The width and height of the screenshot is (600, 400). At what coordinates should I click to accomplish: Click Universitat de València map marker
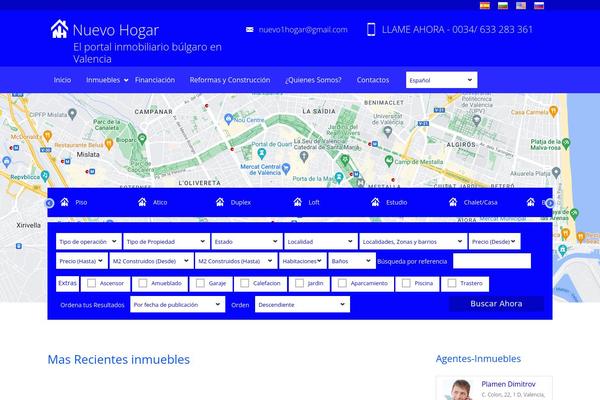[387, 132]
